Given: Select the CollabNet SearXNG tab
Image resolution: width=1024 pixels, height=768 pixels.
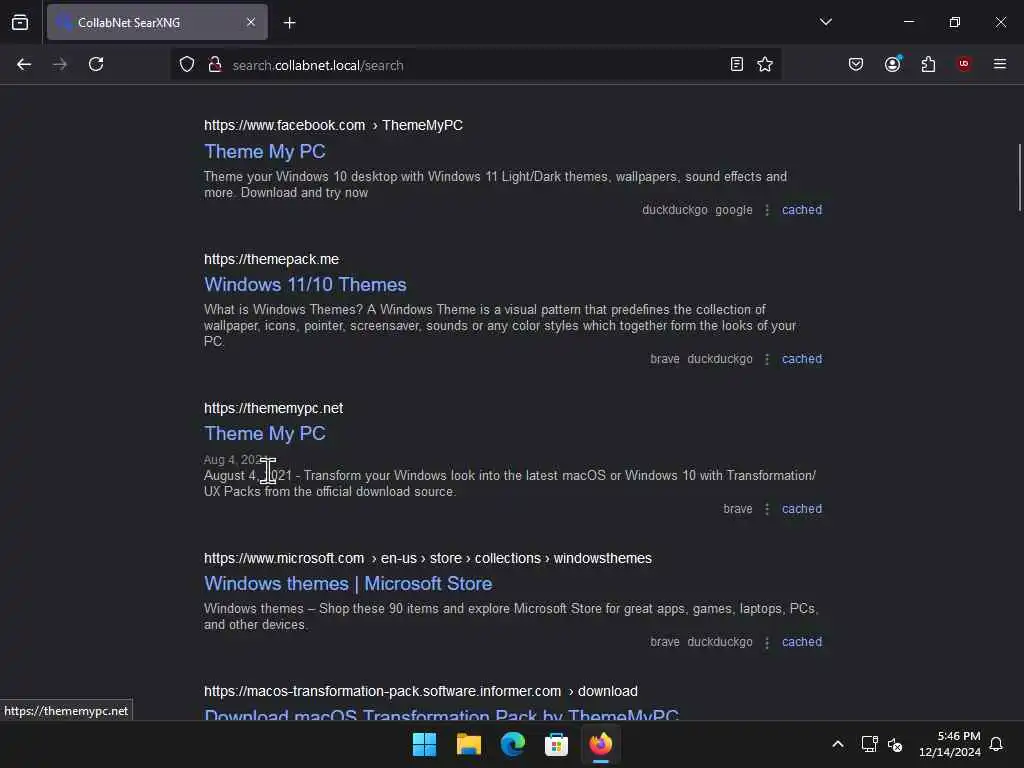Looking at the screenshot, I should tap(157, 22).
